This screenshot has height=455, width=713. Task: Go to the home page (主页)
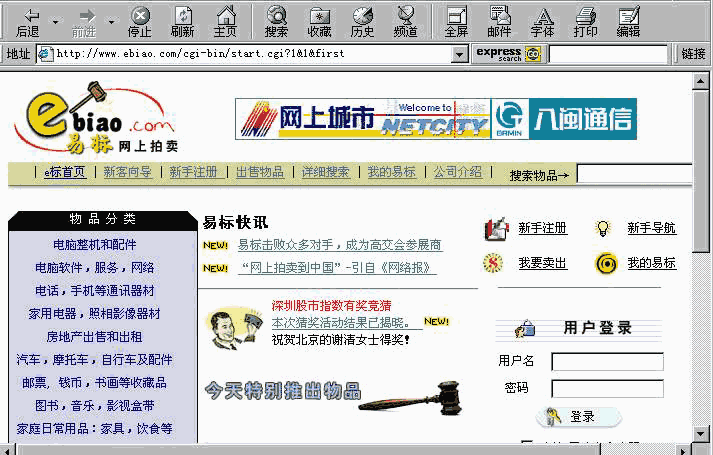[x=226, y=21]
